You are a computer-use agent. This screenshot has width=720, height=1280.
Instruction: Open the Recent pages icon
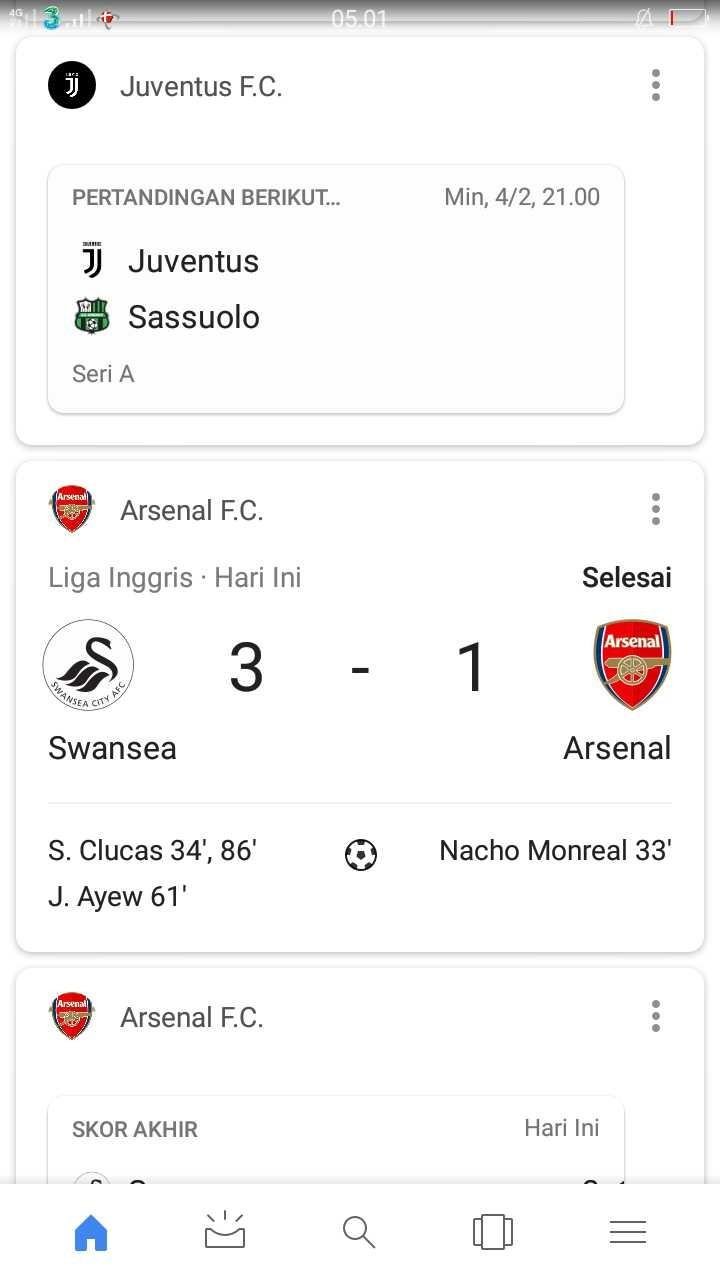pyautogui.click(x=493, y=1231)
